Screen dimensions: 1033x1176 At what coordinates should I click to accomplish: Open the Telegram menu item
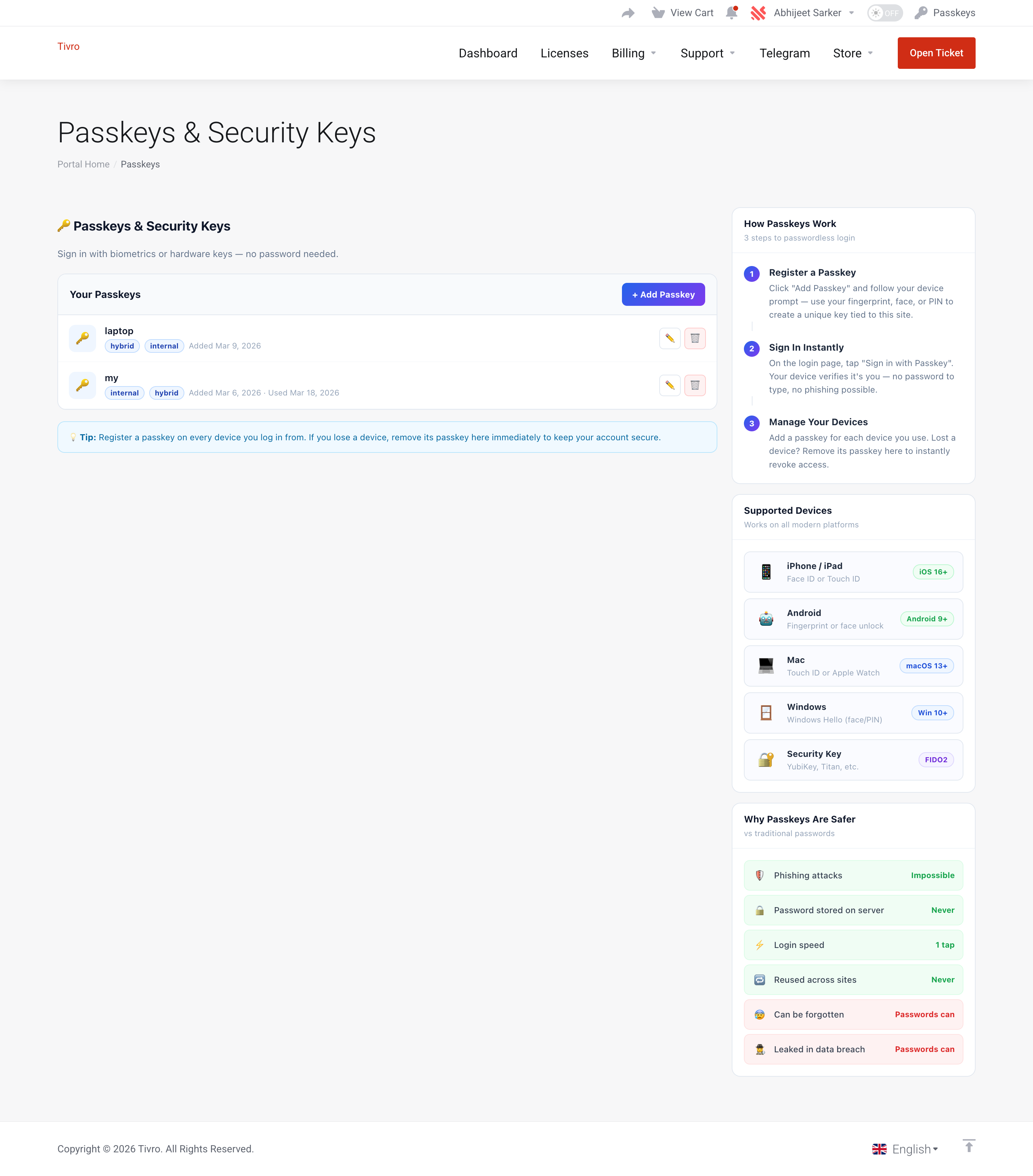click(784, 53)
